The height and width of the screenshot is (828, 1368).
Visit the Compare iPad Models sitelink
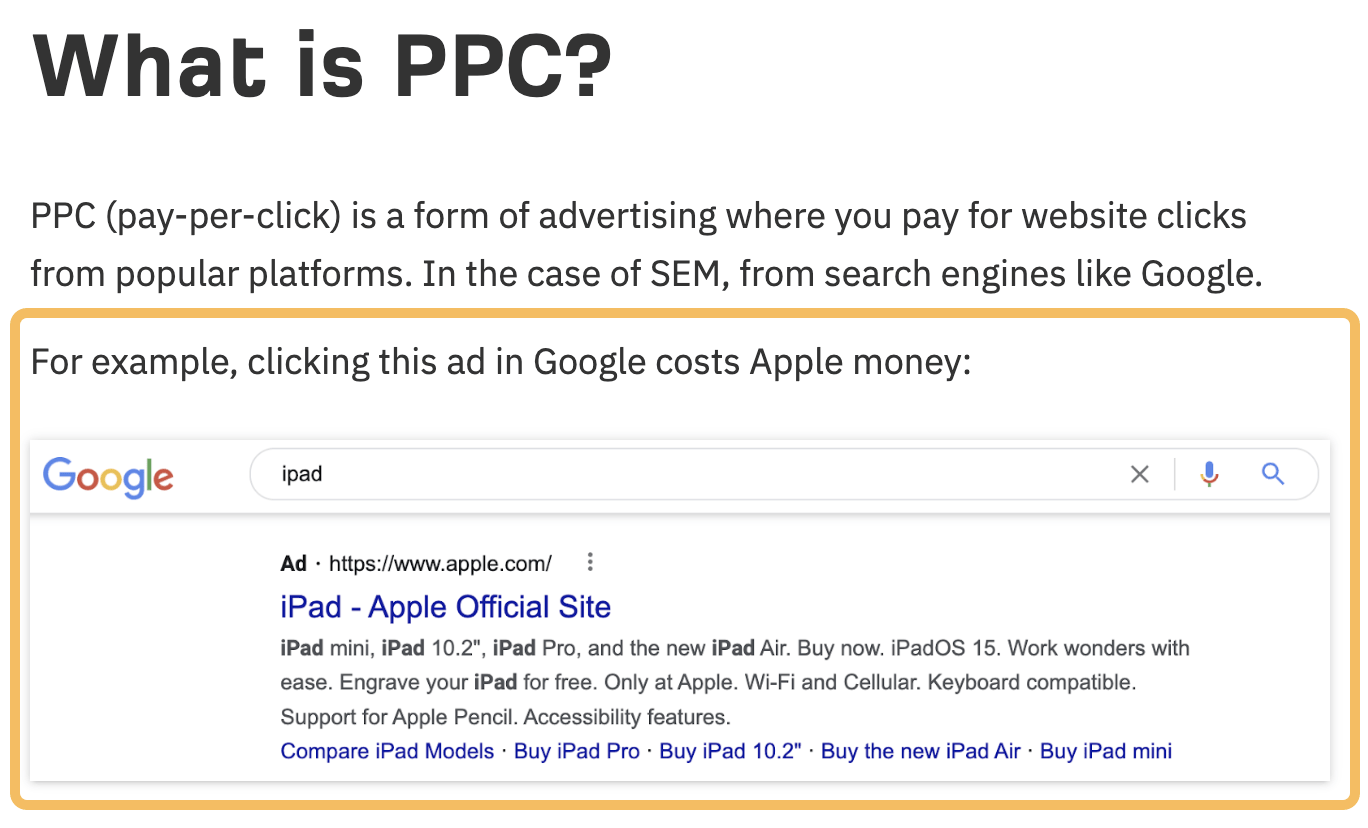387,751
